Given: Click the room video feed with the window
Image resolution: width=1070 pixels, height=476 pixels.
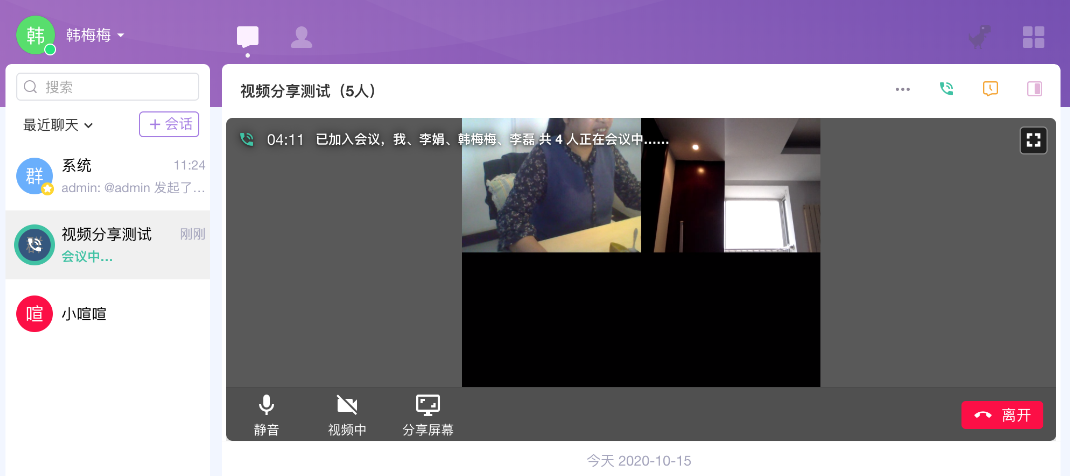Looking at the screenshot, I should click(x=731, y=185).
